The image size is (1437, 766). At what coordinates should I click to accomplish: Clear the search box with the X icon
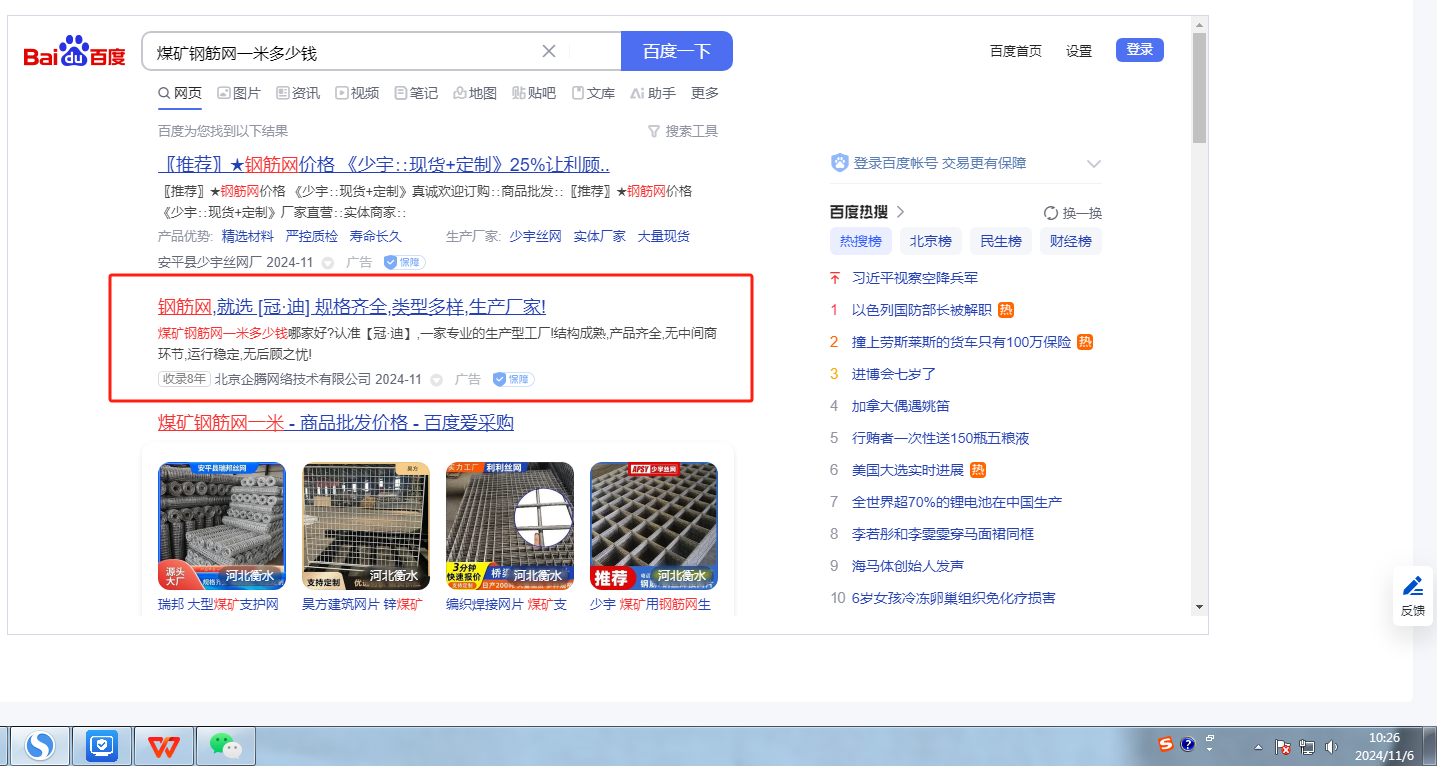click(549, 51)
